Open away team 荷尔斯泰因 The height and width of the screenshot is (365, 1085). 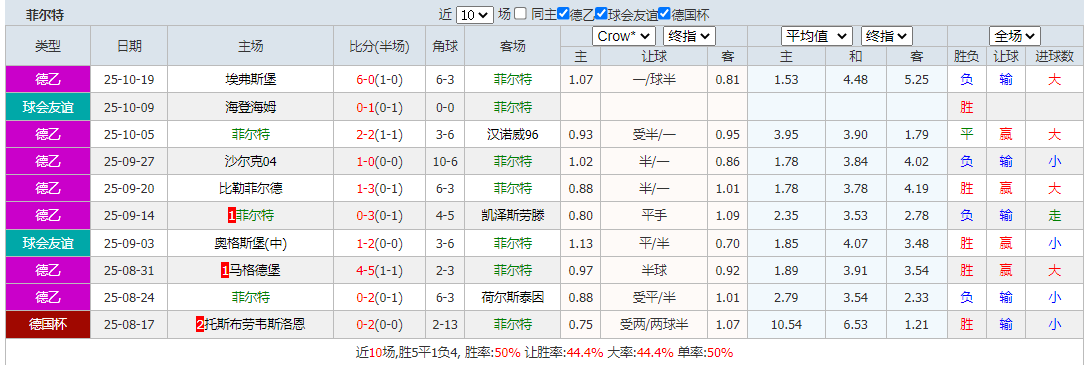coord(513,296)
